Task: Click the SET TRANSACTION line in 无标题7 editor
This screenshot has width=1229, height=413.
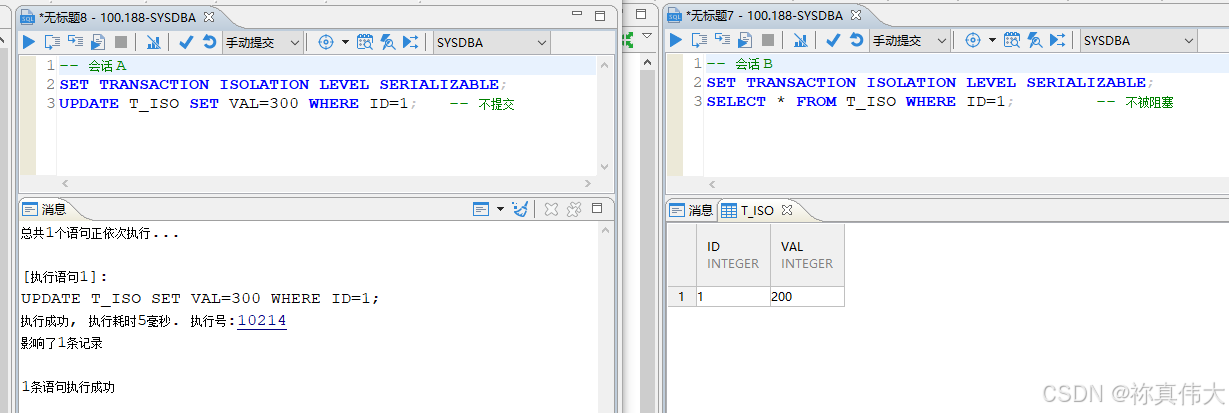Action: click(930, 82)
